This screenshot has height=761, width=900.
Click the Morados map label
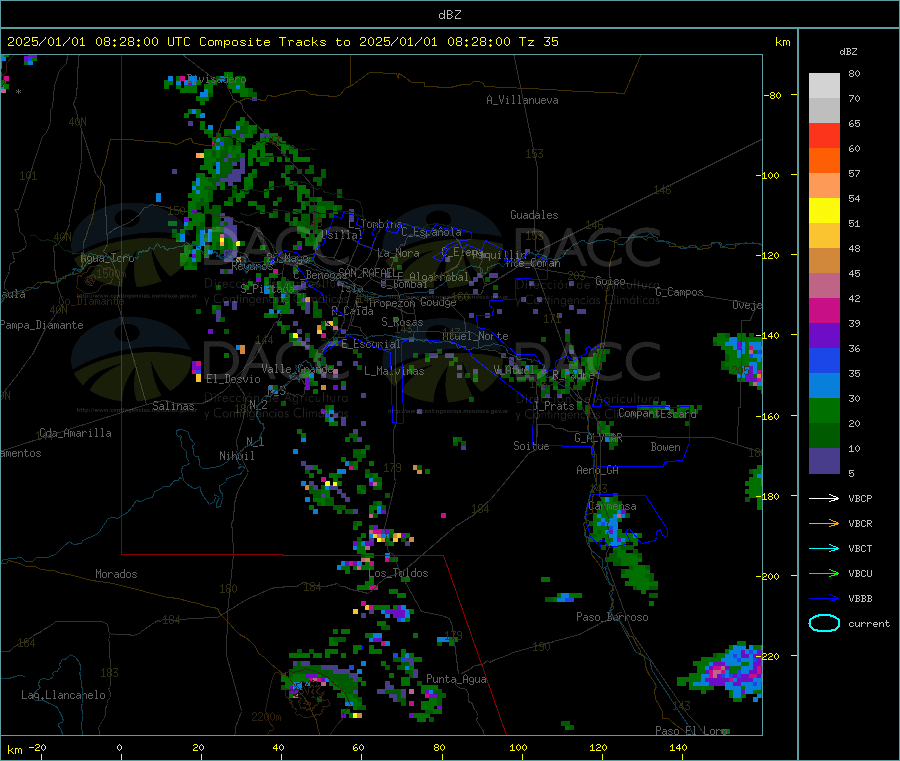click(x=116, y=574)
